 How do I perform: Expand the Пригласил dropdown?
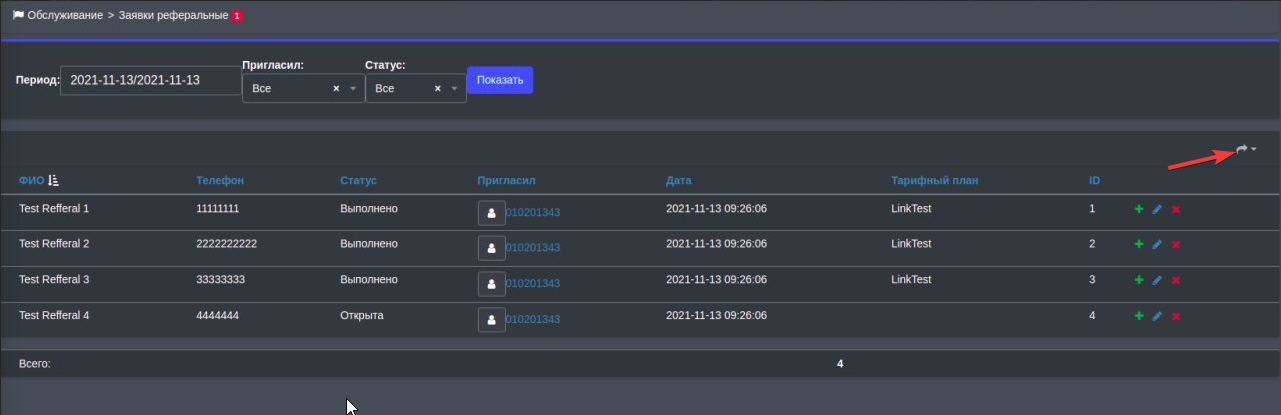pyautogui.click(x=352, y=88)
